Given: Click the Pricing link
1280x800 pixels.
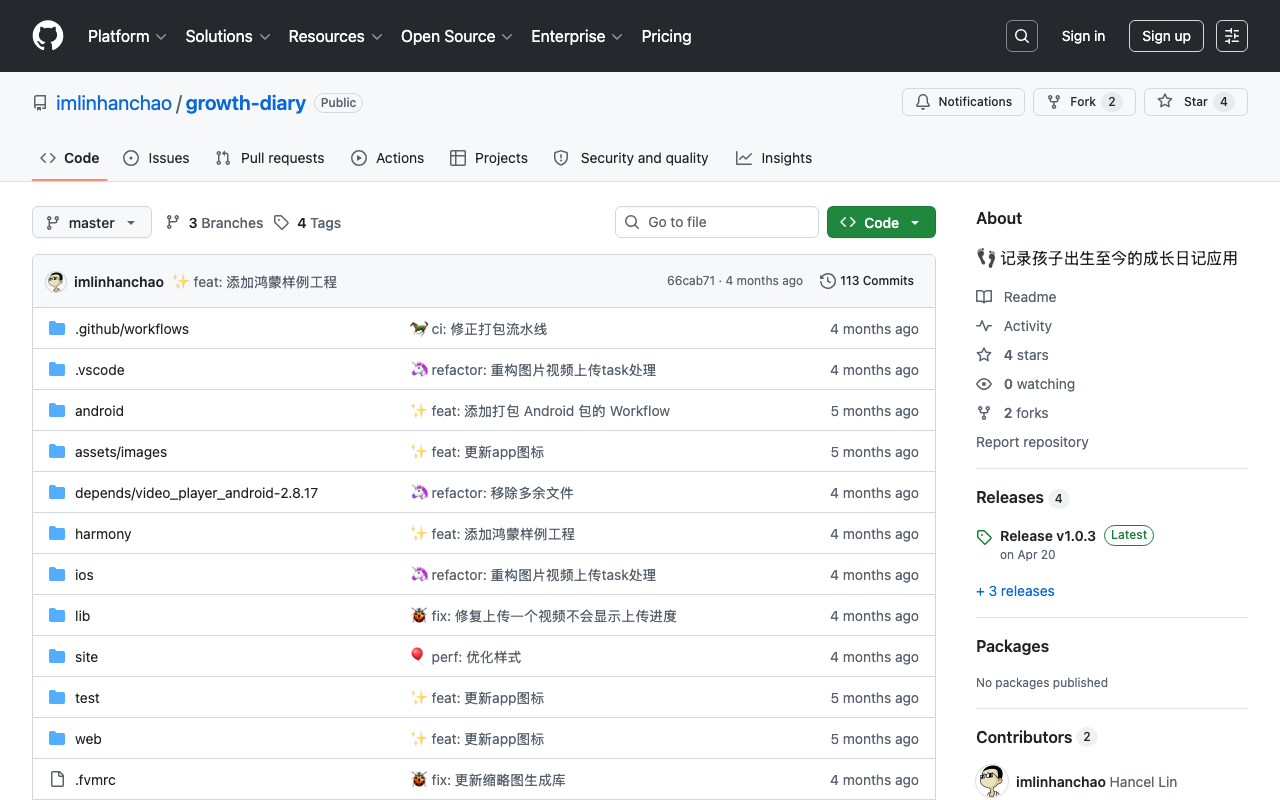Looking at the screenshot, I should pos(666,36).
